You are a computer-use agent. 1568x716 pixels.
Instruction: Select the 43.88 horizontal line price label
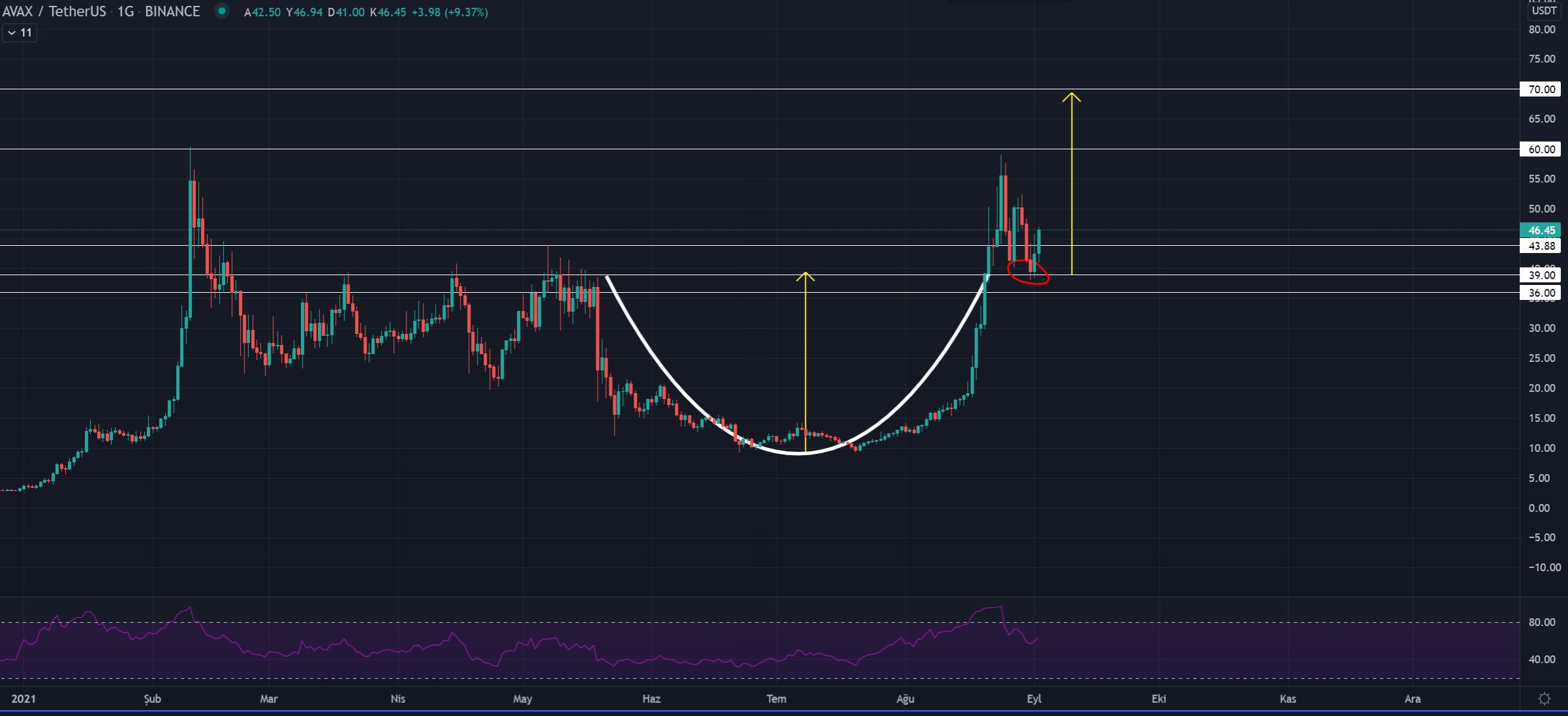click(x=1541, y=246)
